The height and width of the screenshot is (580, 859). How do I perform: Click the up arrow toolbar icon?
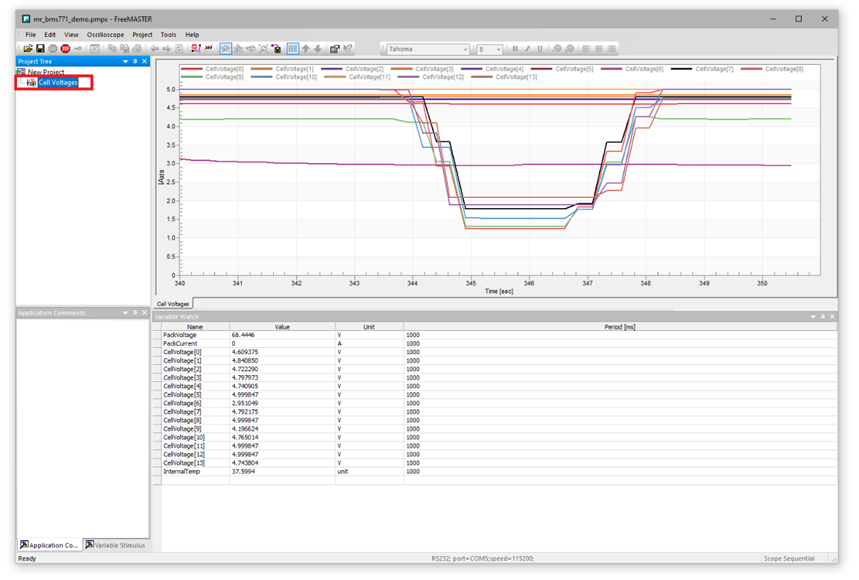coord(306,49)
